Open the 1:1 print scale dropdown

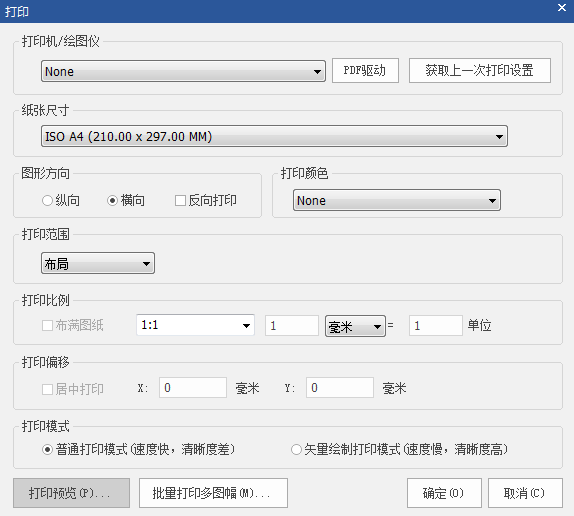click(195, 325)
